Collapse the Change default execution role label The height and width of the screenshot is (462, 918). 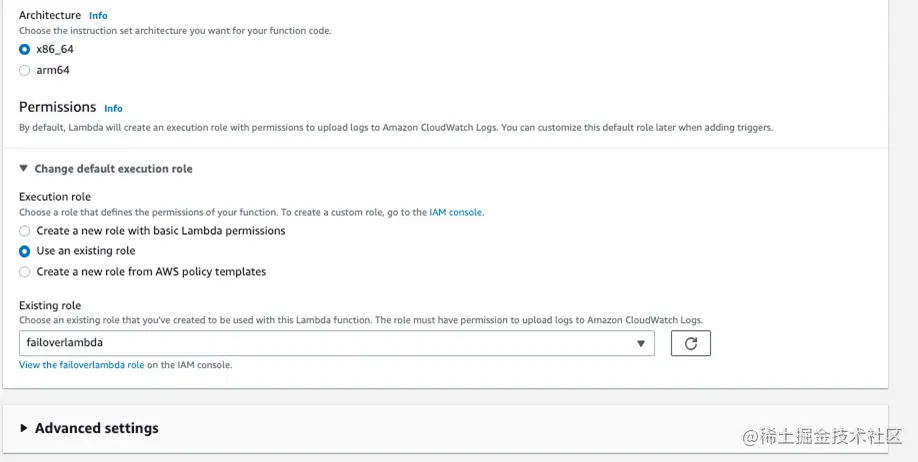pyautogui.click(x=113, y=169)
